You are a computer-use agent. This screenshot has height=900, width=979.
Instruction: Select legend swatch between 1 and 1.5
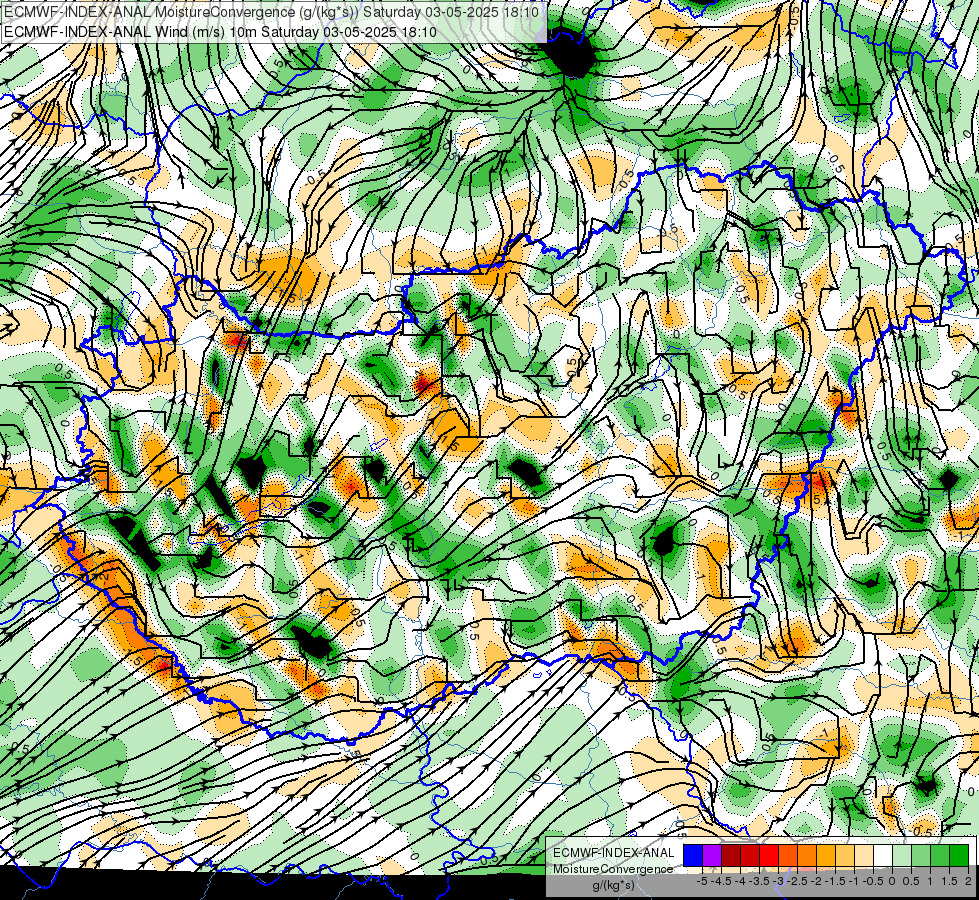(941, 856)
